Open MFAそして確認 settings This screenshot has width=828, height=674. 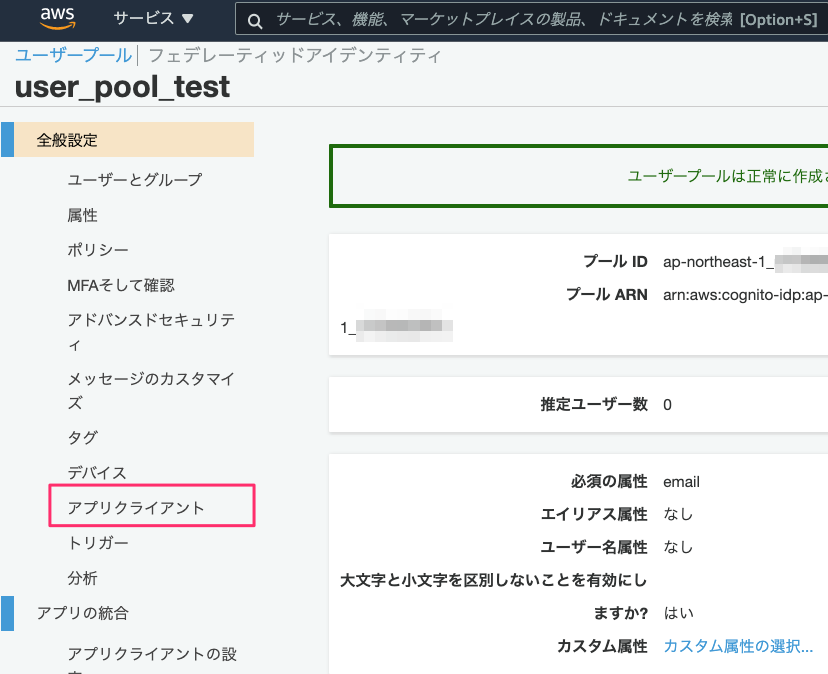point(121,285)
